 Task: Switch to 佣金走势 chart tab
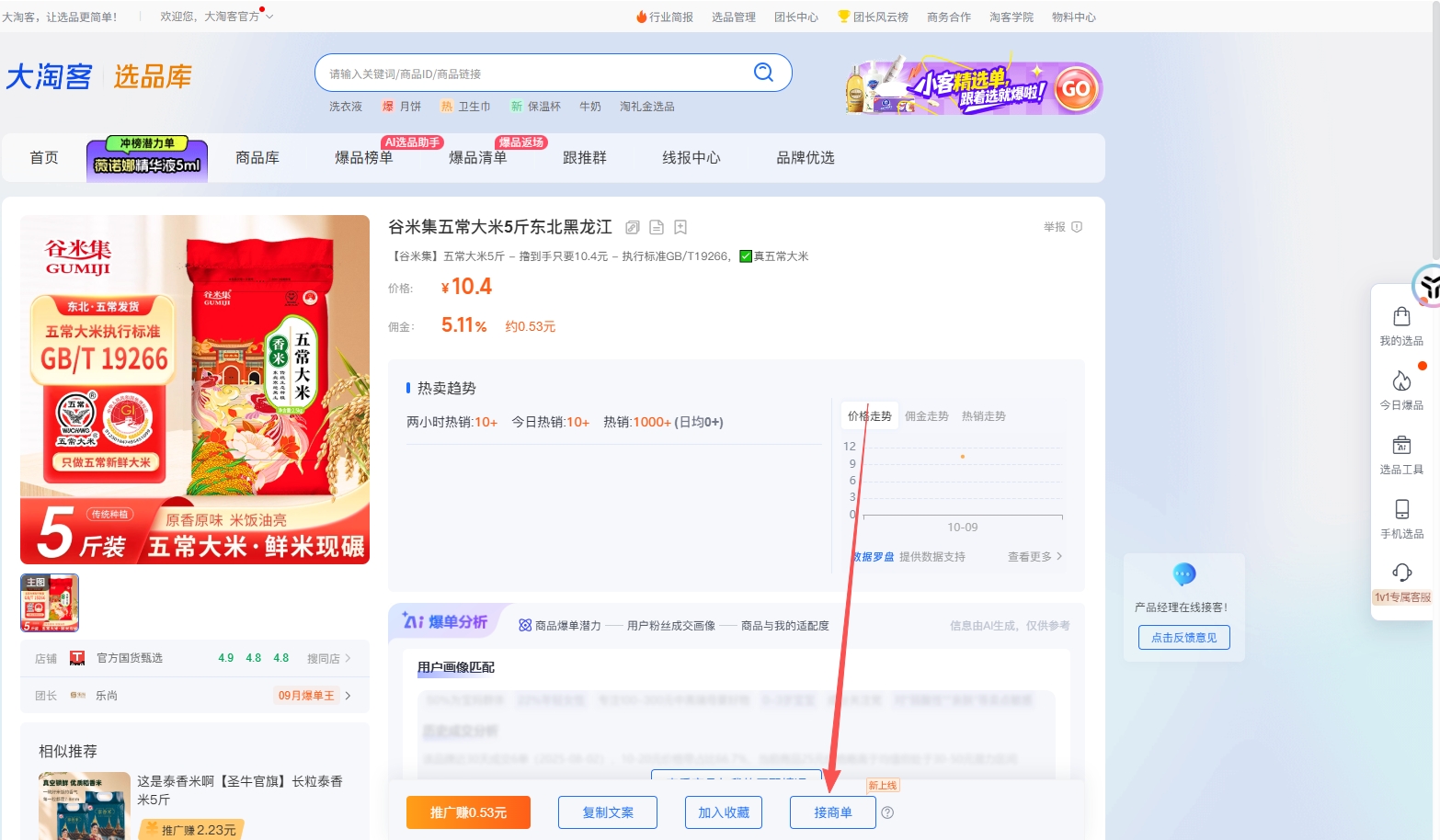tap(926, 416)
